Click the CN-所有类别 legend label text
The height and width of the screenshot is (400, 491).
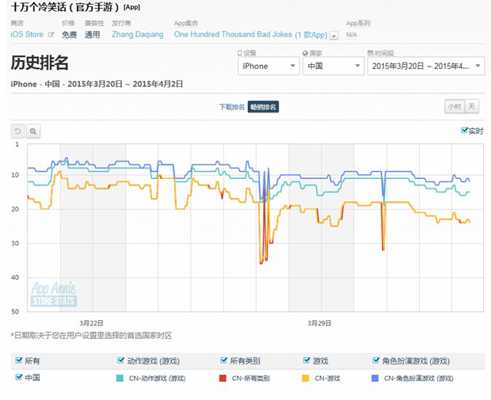click(251, 378)
